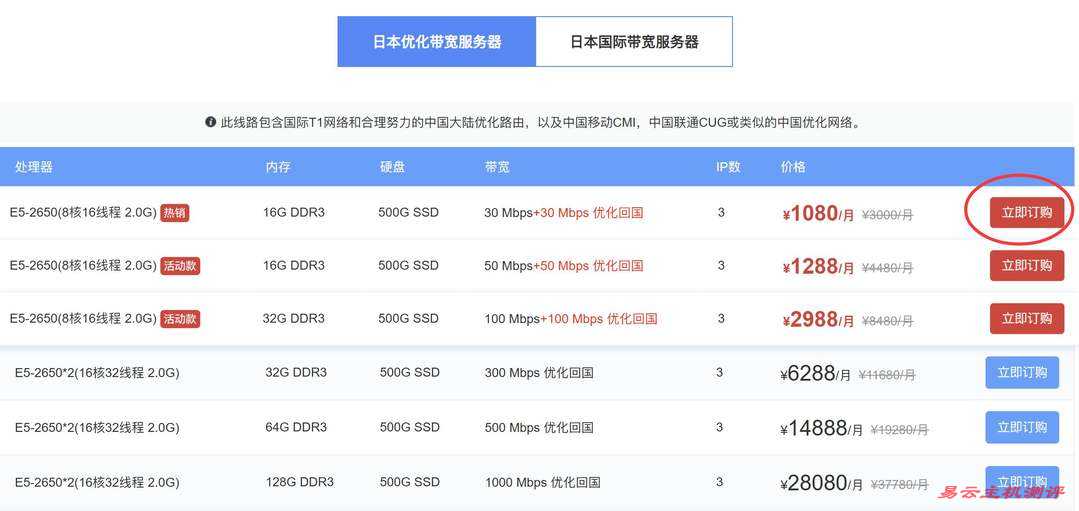Click 立即订购 for the ¥2988/月 plan
Screen dimensions: 1079x511
coord(1026,318)
